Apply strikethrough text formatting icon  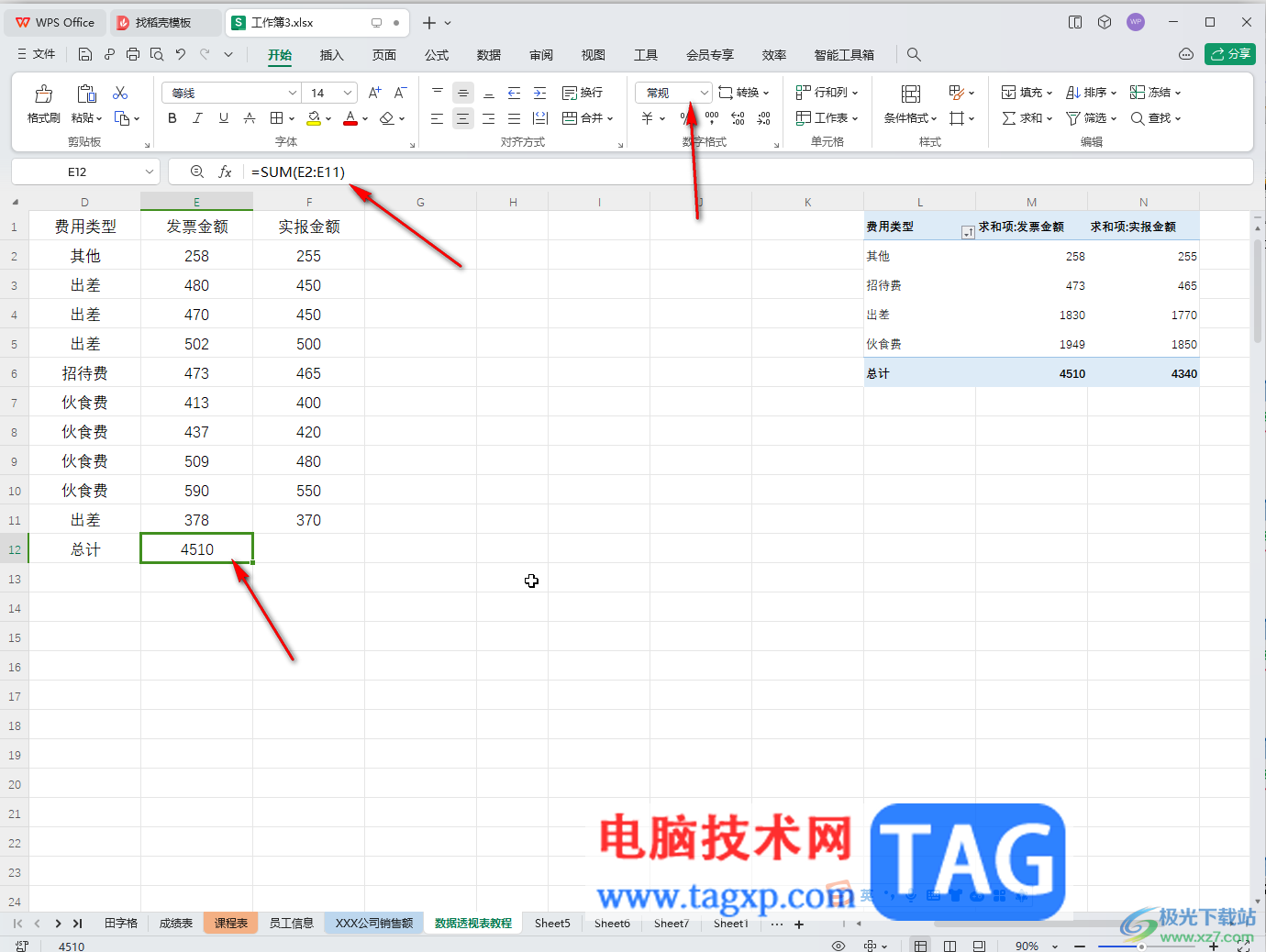pos(250,118)
